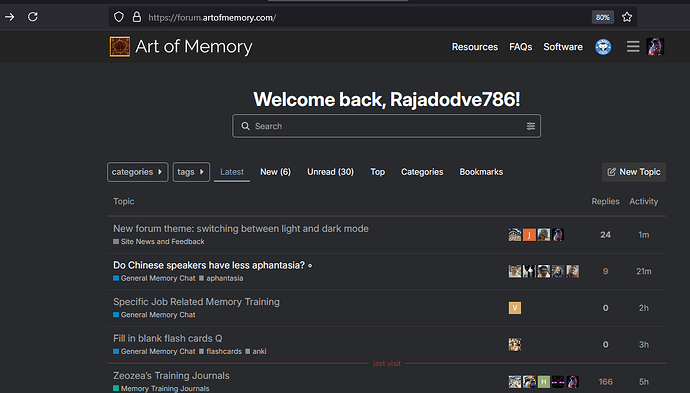690x393 pixels.
Task: Bookmark this page with the star icon
Action: point(627,17)
